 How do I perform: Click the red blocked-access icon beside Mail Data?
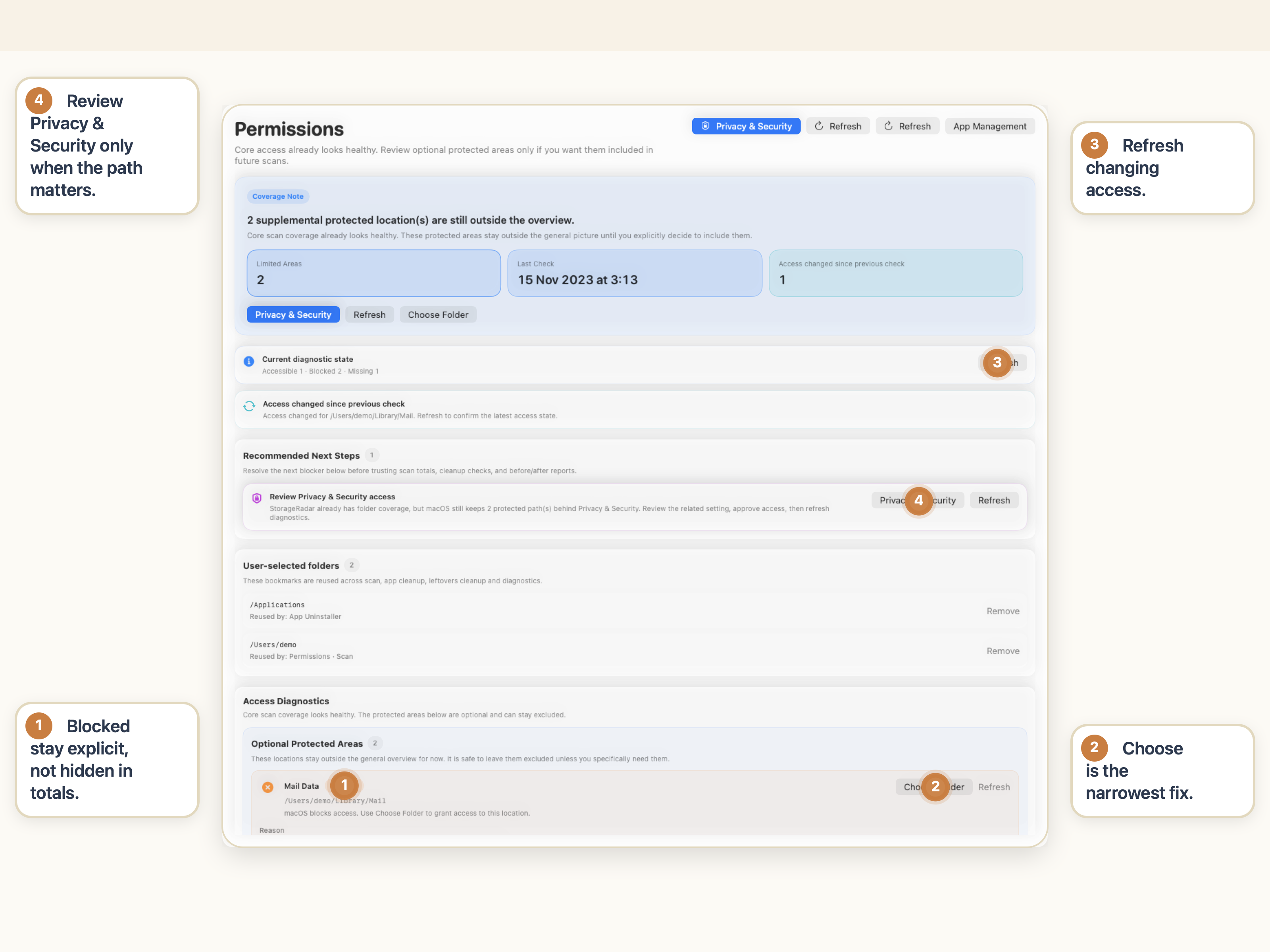tap(267, 787)
